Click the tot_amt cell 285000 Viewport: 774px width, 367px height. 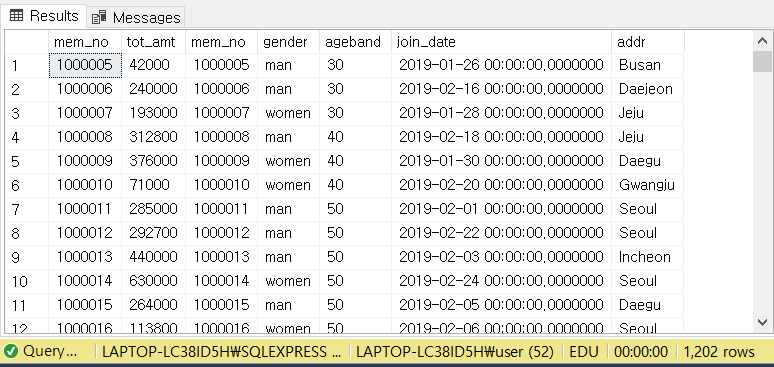point(154,209)
